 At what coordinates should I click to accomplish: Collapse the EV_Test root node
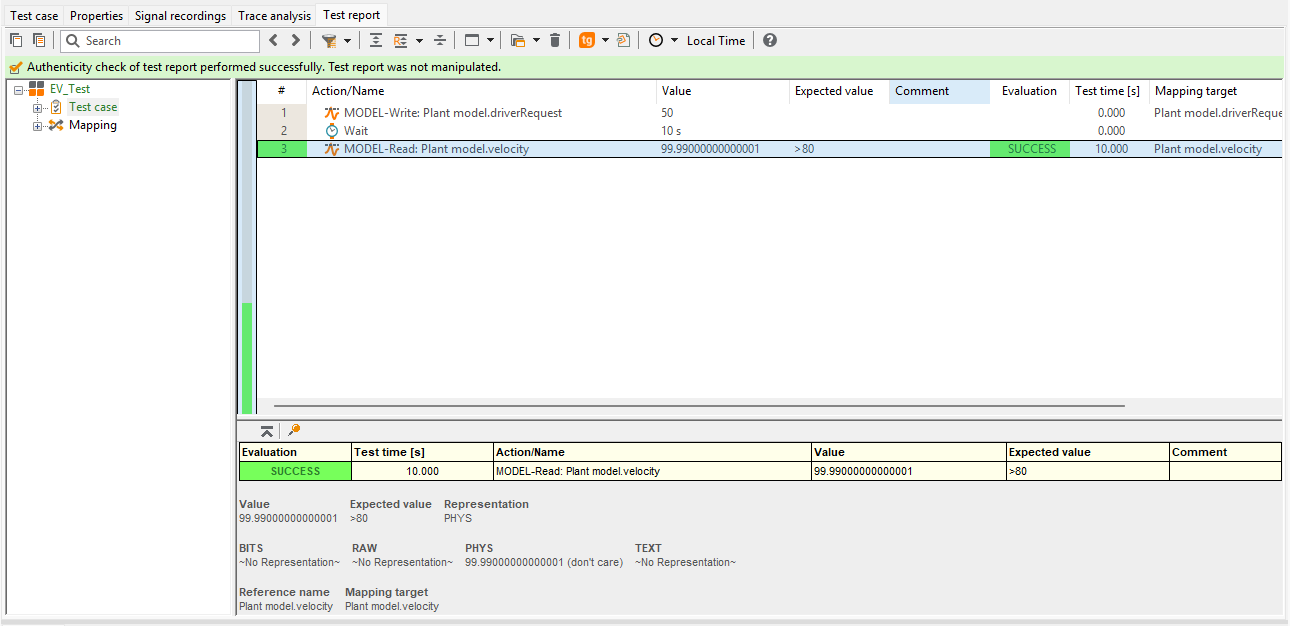19,89
